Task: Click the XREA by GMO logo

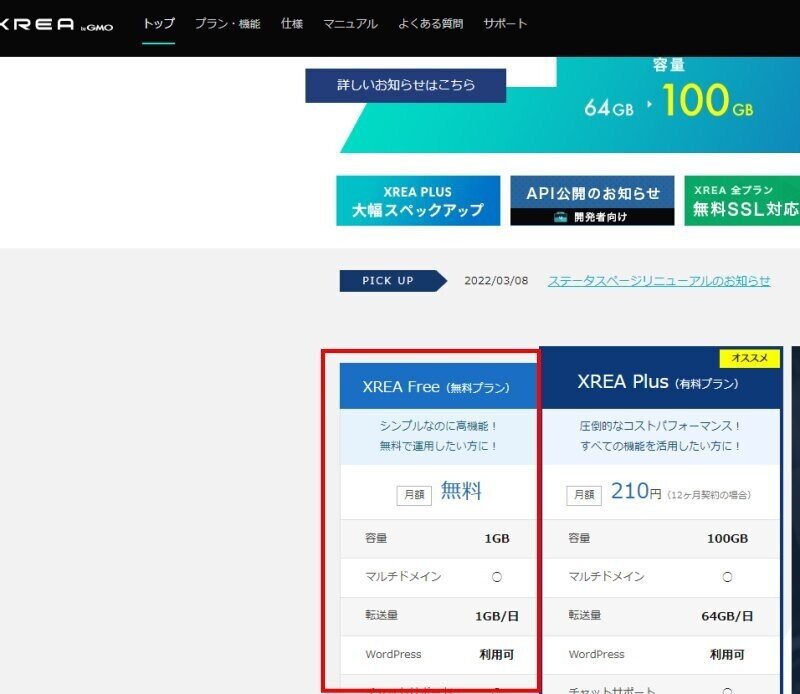Action: point(56,24)
